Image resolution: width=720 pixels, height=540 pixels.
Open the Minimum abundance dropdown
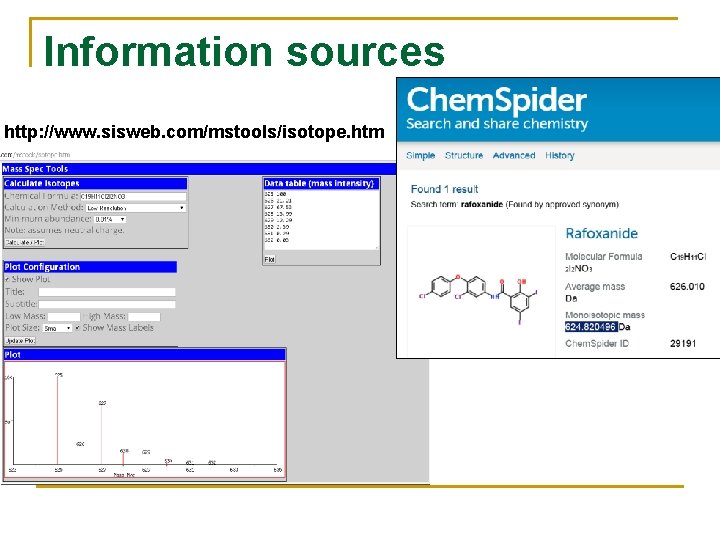(110, 219)
